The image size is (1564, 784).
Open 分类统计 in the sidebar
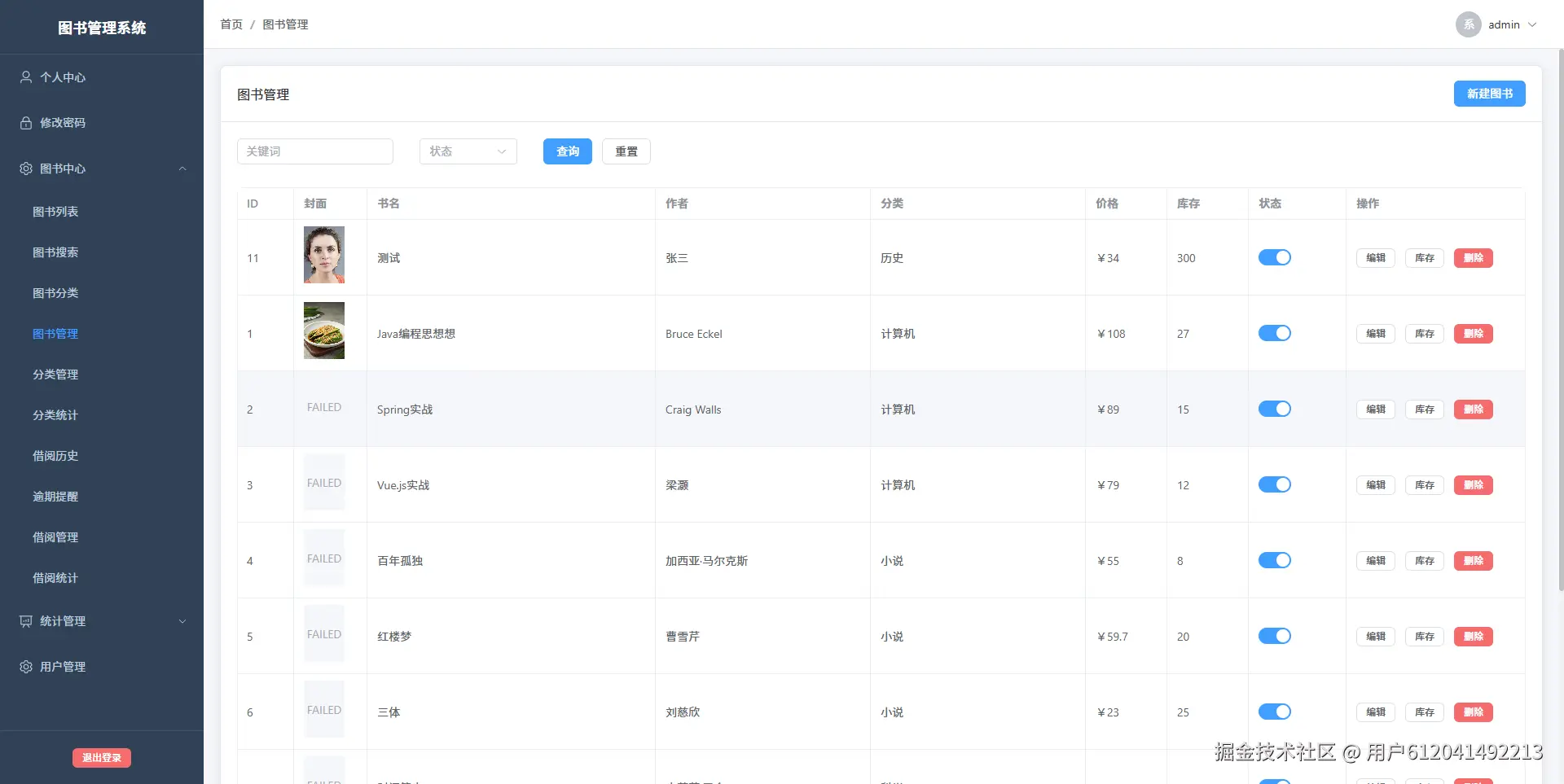pos(55,415)
